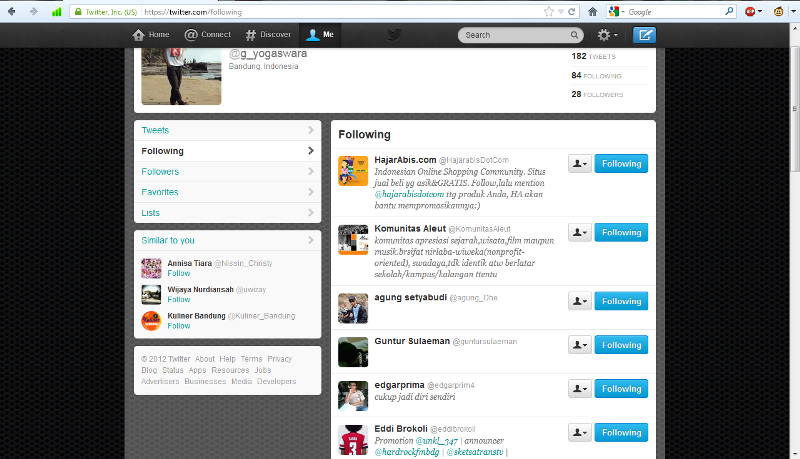Toggle Following button for agung setyabudi
The image size is (800, 459).
[x=621, y=301]
